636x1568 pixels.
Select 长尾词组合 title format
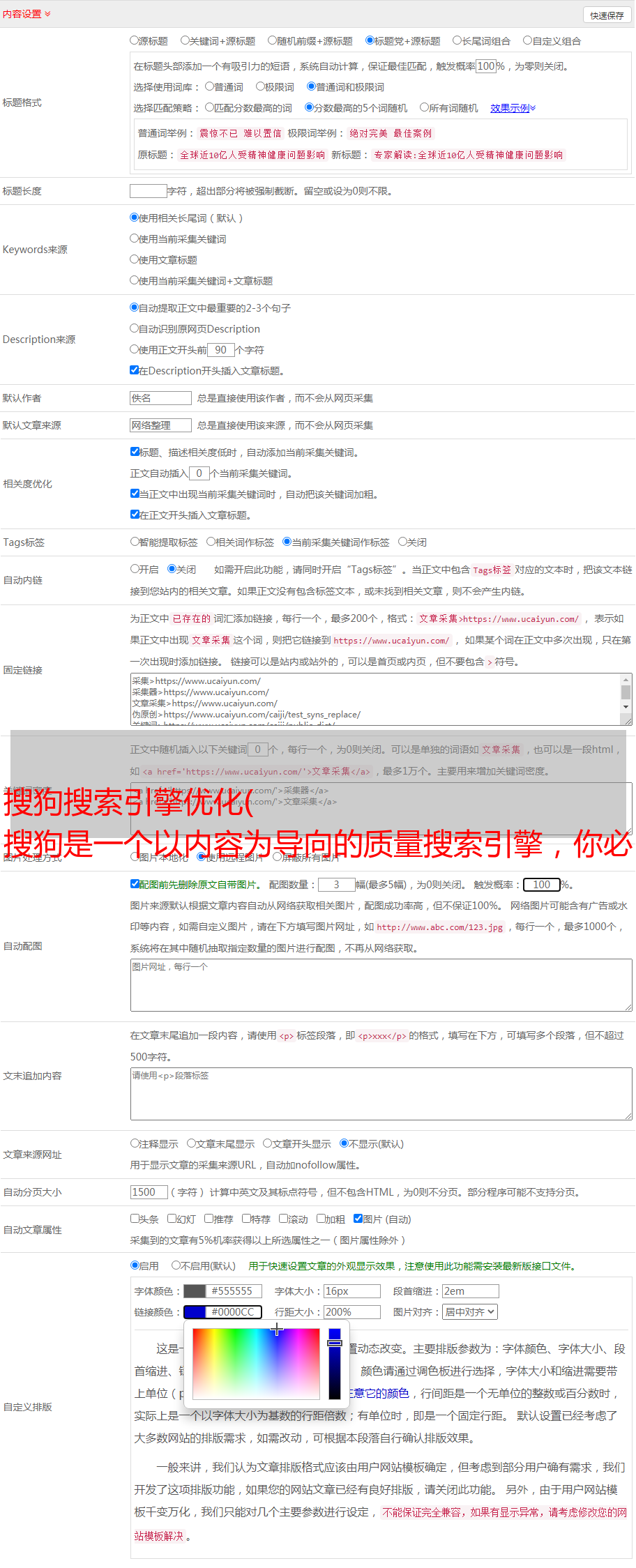coord(457,40)
